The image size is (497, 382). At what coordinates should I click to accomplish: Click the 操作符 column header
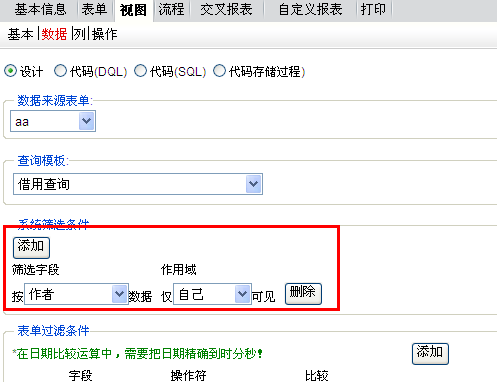(188, 376)
